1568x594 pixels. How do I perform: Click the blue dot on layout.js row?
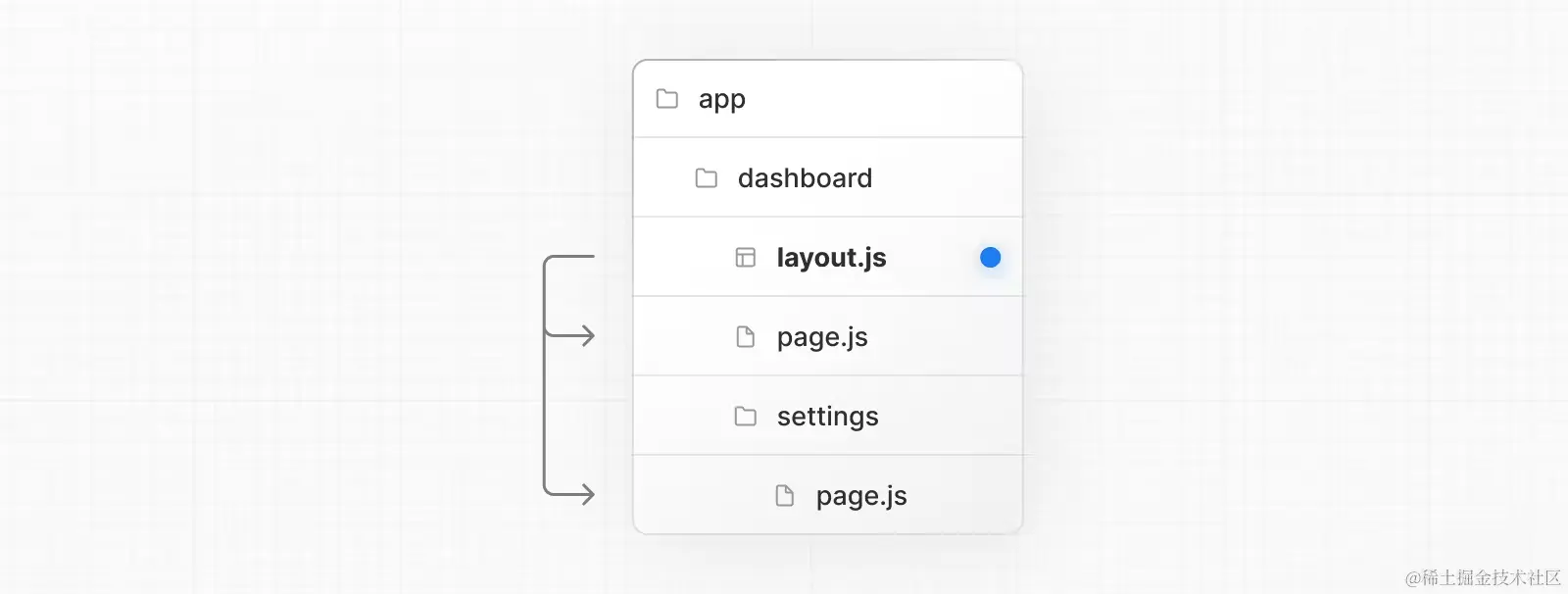(x=991, y=258)
